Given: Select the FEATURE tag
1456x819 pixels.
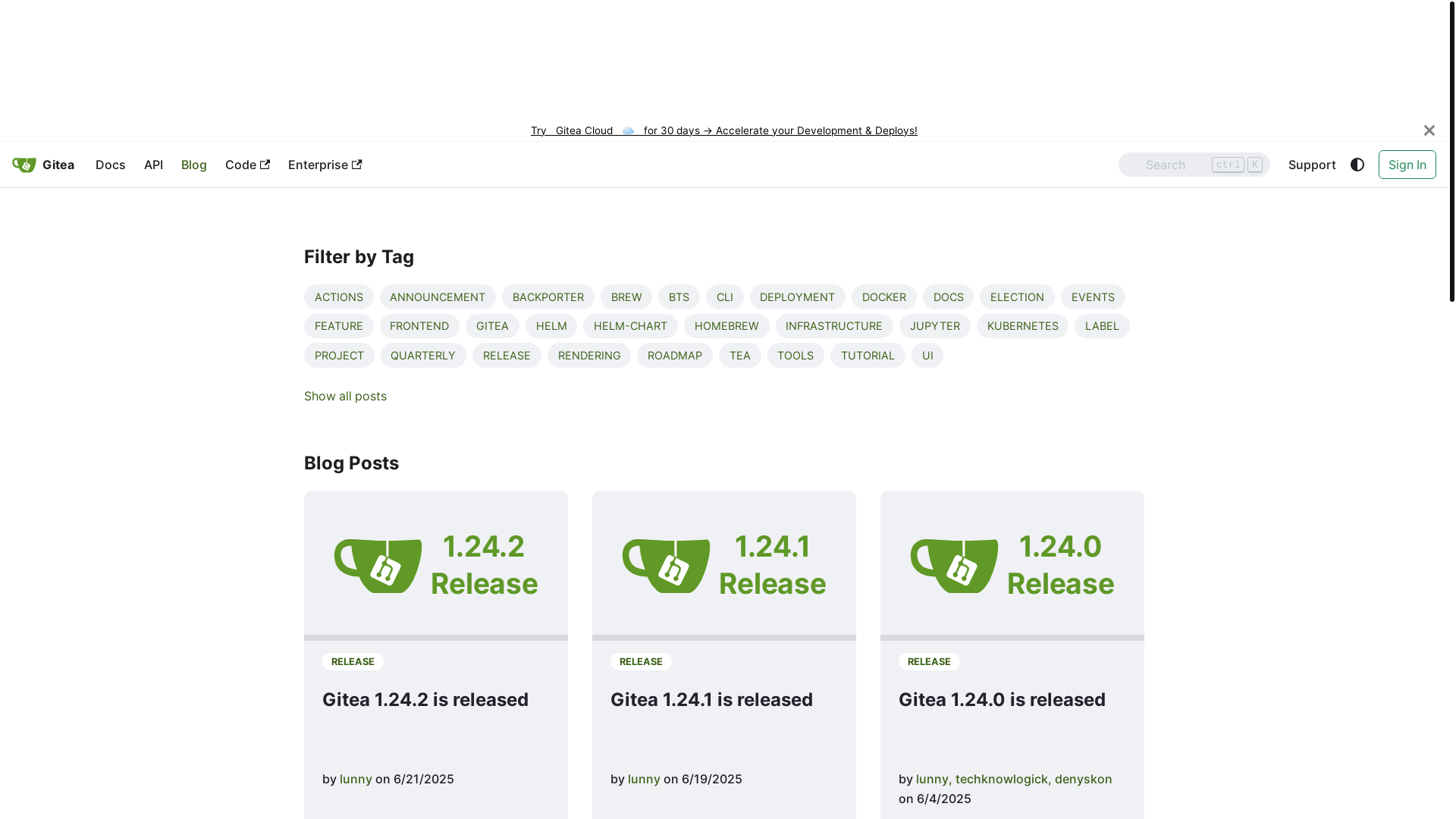Looking at the screenshot, I should pyautogui.click(x=339, y=326).
